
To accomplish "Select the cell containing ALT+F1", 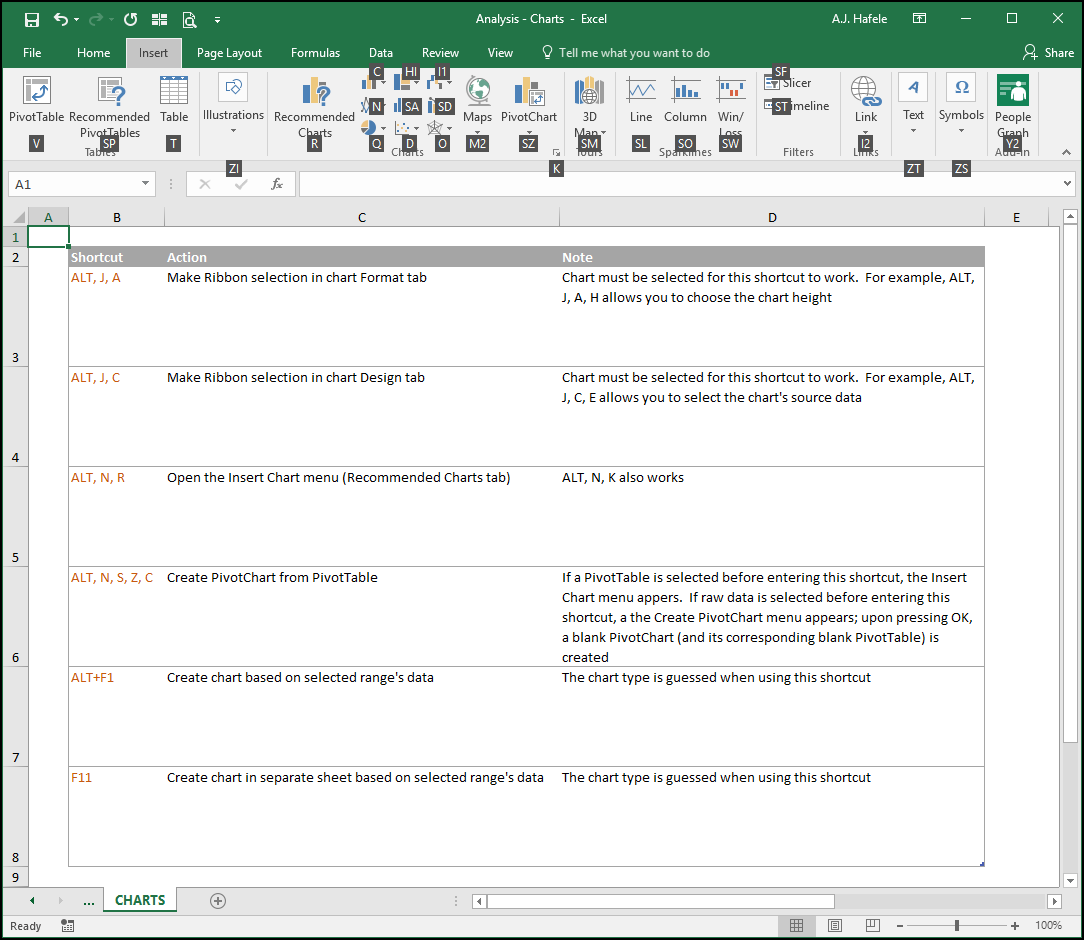I will click(x=117, y=717).
